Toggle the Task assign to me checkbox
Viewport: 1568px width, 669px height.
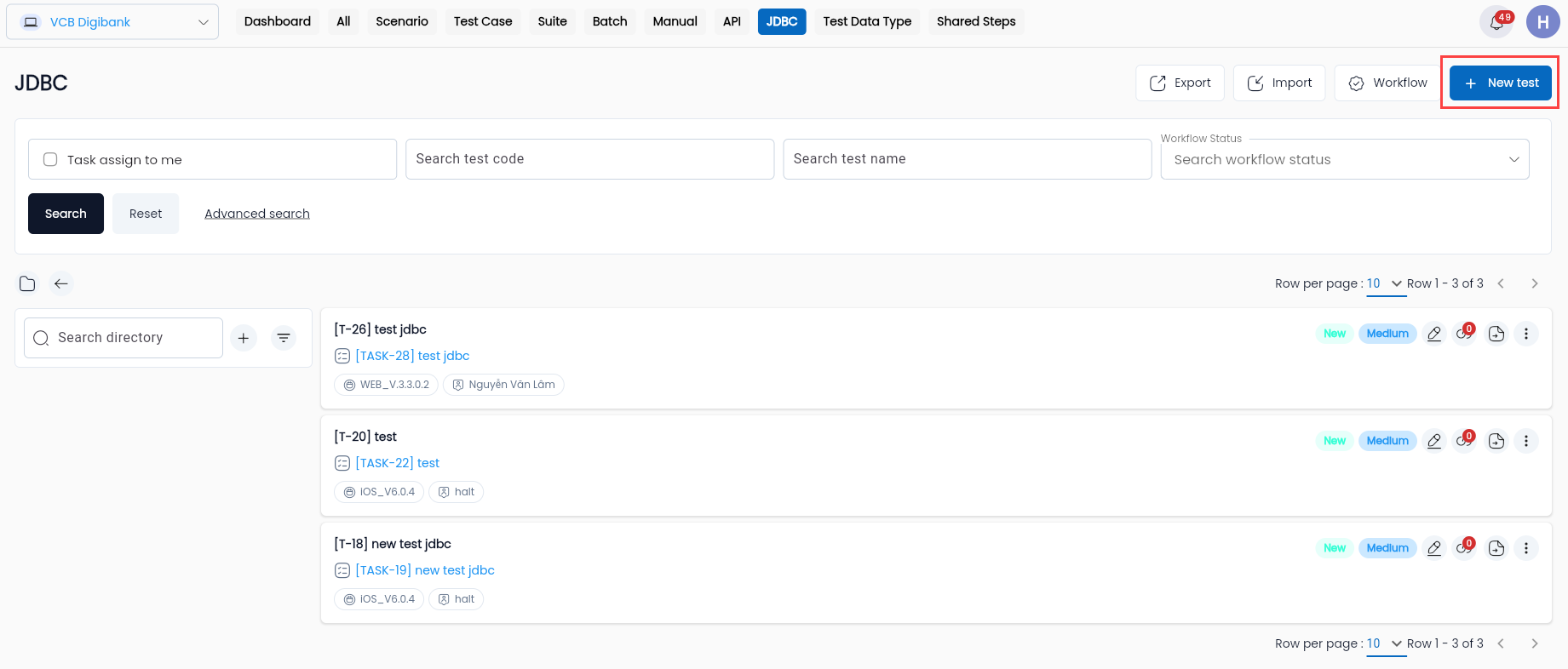50,159
